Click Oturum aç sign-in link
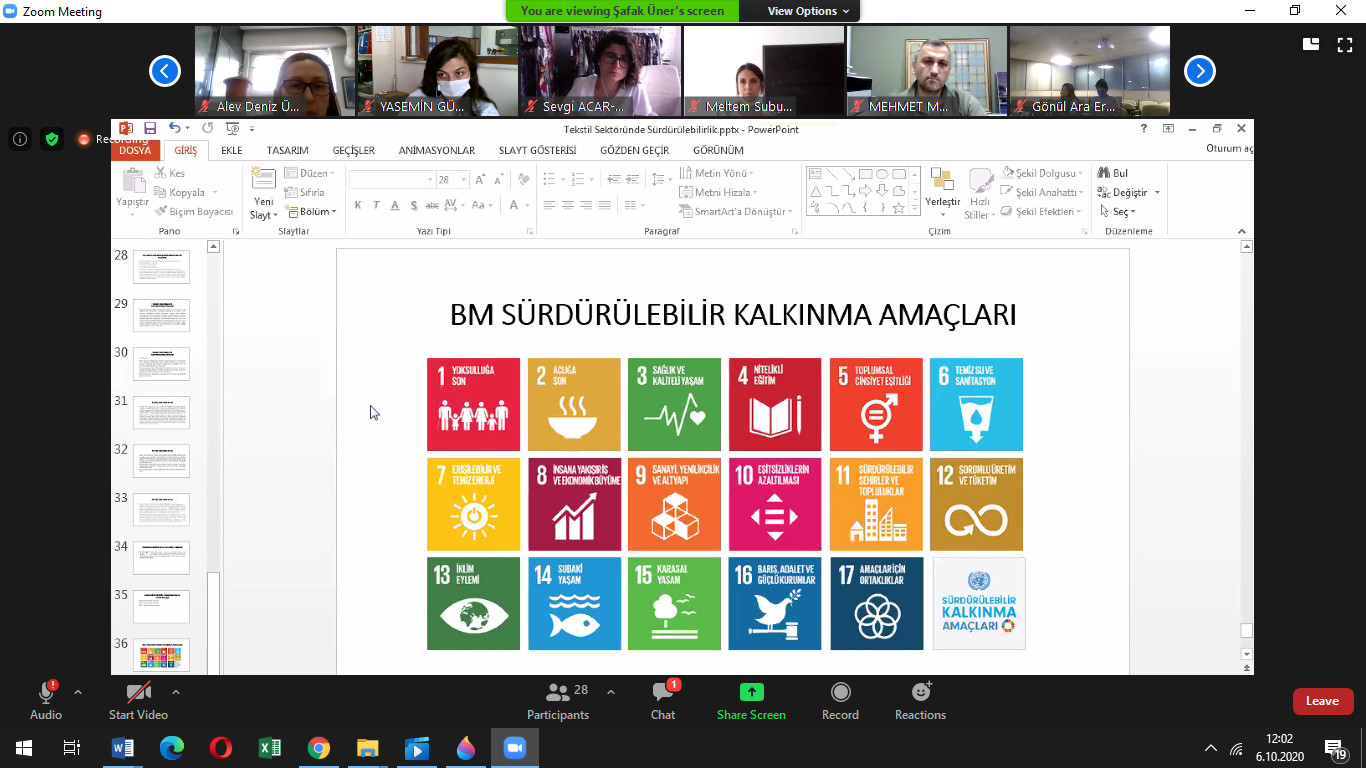 tap(1229, 148)
